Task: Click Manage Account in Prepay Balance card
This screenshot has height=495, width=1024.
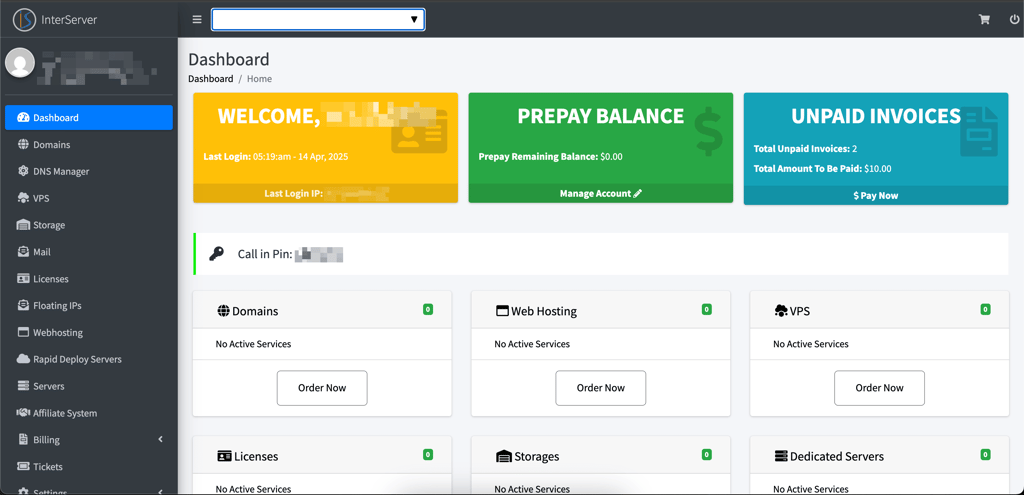Action: point(601,193)
